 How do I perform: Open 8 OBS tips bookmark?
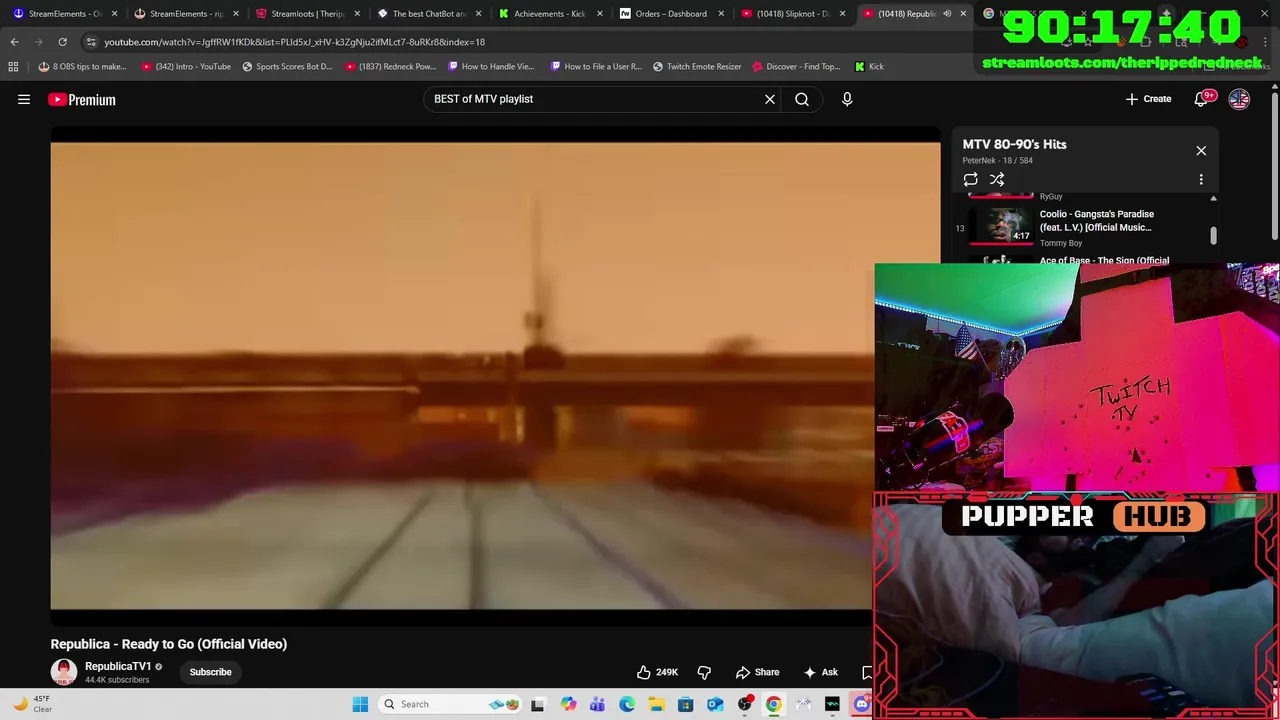(x=82, y=66)
